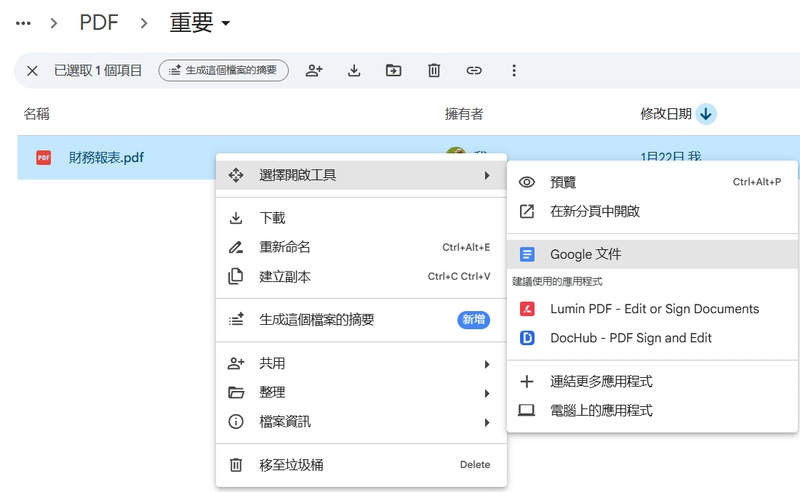The height and width of the screenshot is (492, 800).
Task: Click the PDF file icon for 財務報表.pdf
Action: pos(43,158)
